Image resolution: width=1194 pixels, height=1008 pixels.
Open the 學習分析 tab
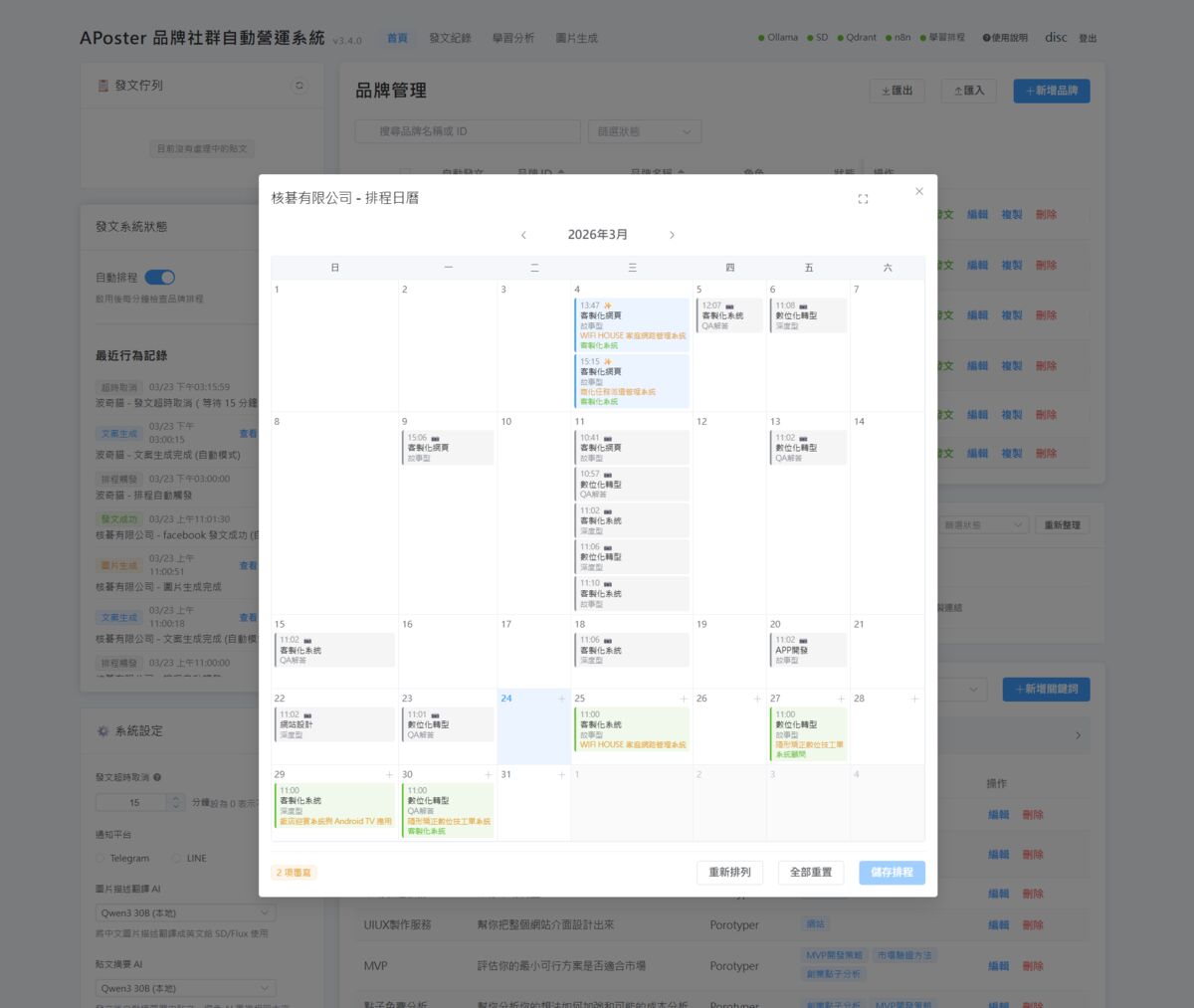point(512,38)
